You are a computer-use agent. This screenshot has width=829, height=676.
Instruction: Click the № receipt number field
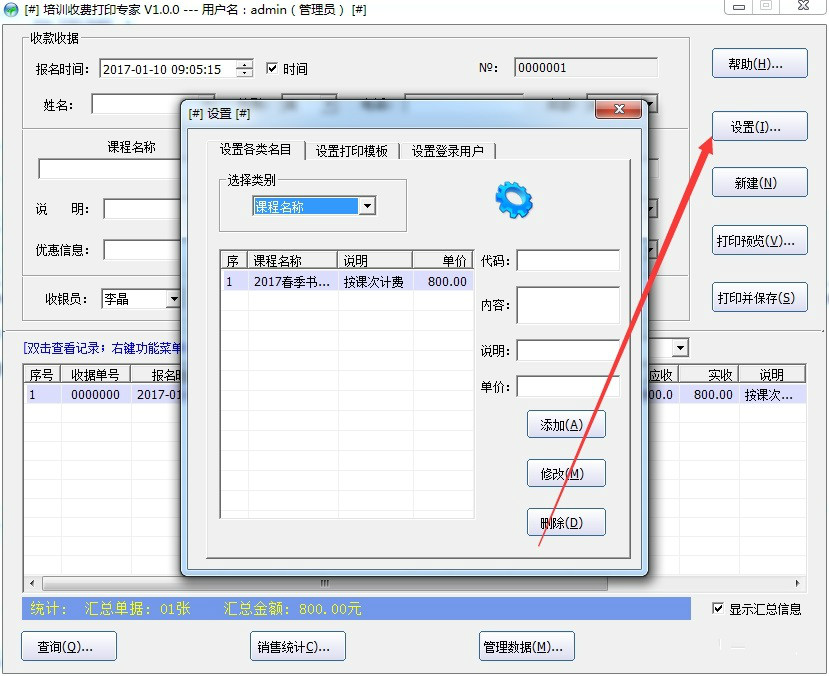coord(585,68)
